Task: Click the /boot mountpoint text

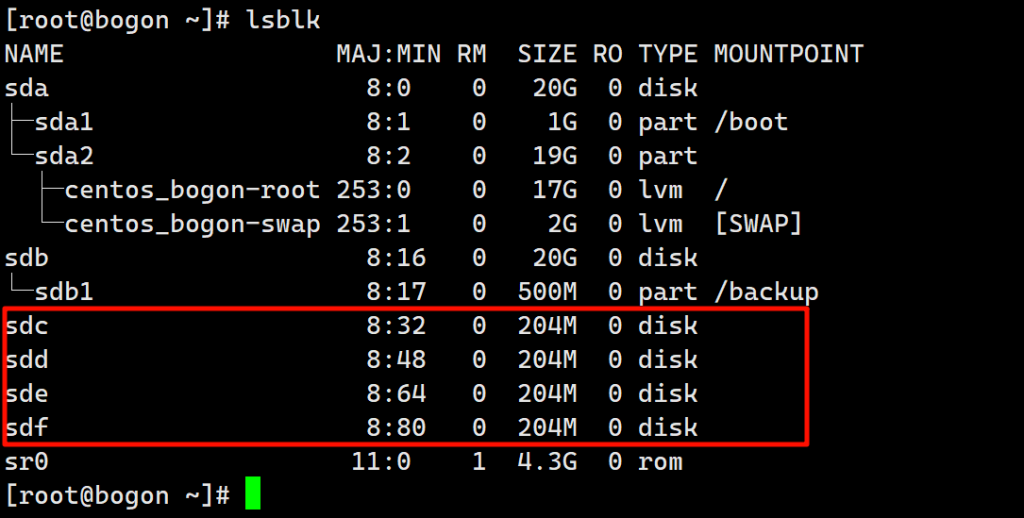Action: click(x=751, y=122)
